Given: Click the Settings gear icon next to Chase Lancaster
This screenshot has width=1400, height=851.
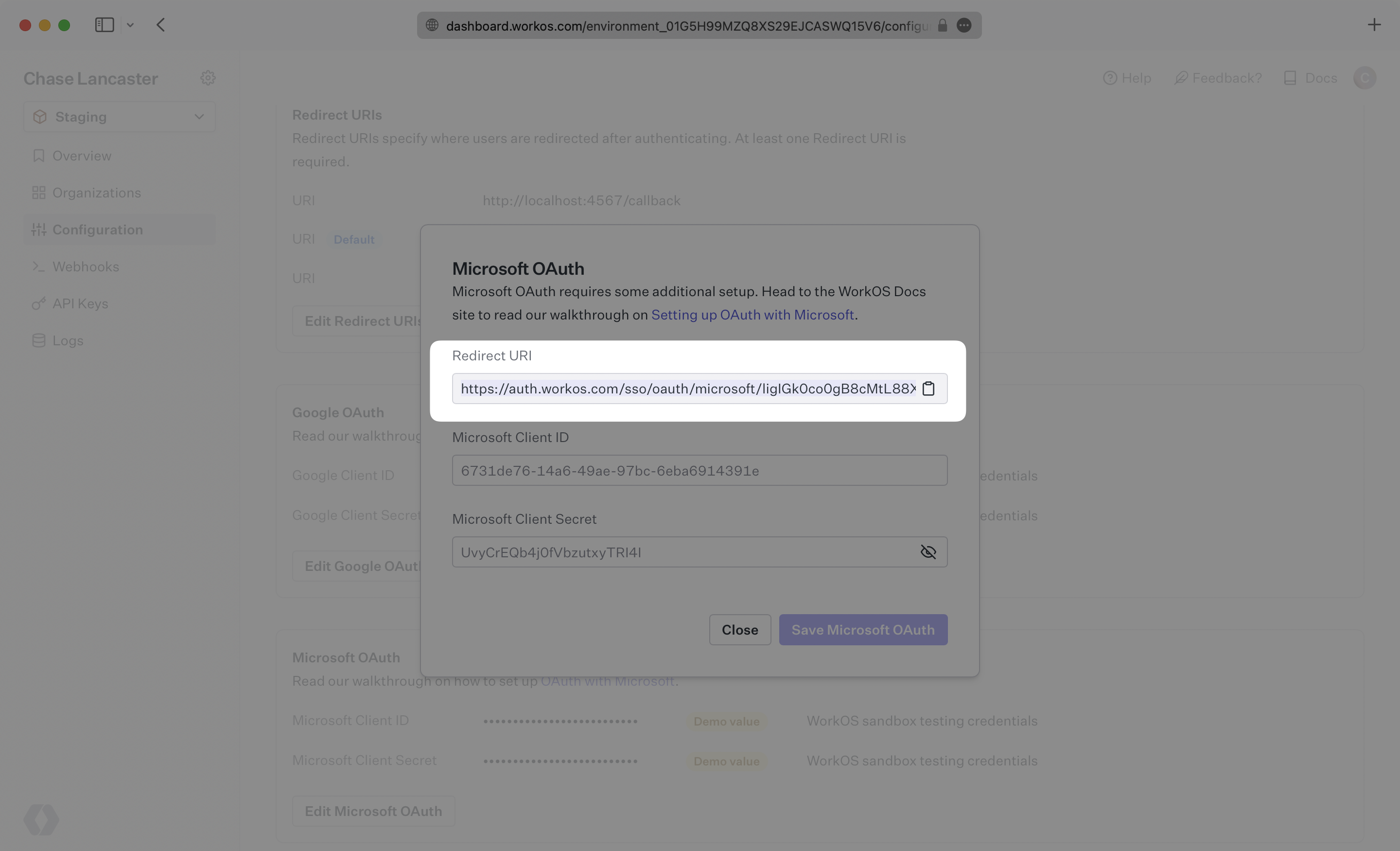Looking at the screenshot, I should tap(208, 78).
